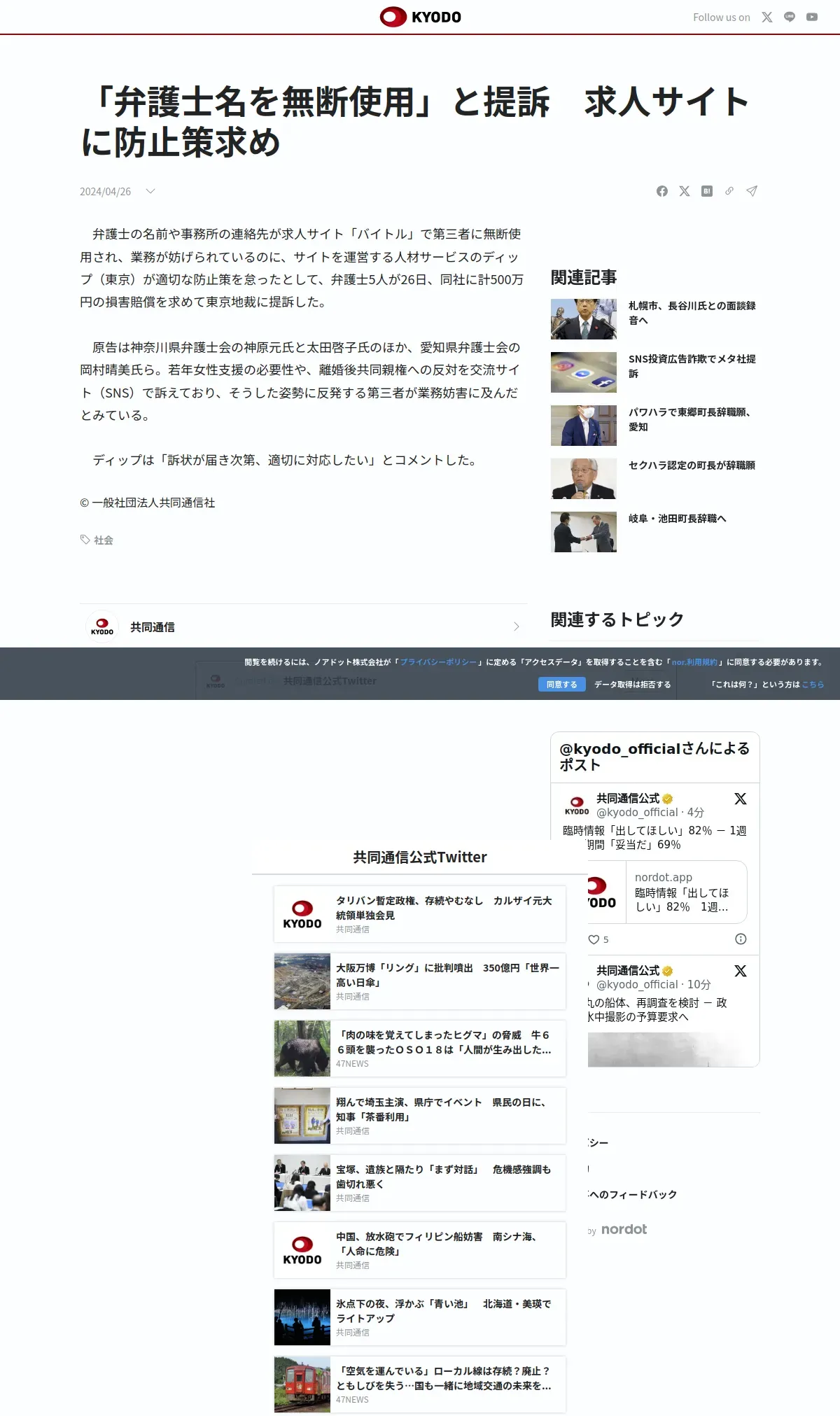Open YouTube icon in header
Screen dimensions: 840x1416
812,17
